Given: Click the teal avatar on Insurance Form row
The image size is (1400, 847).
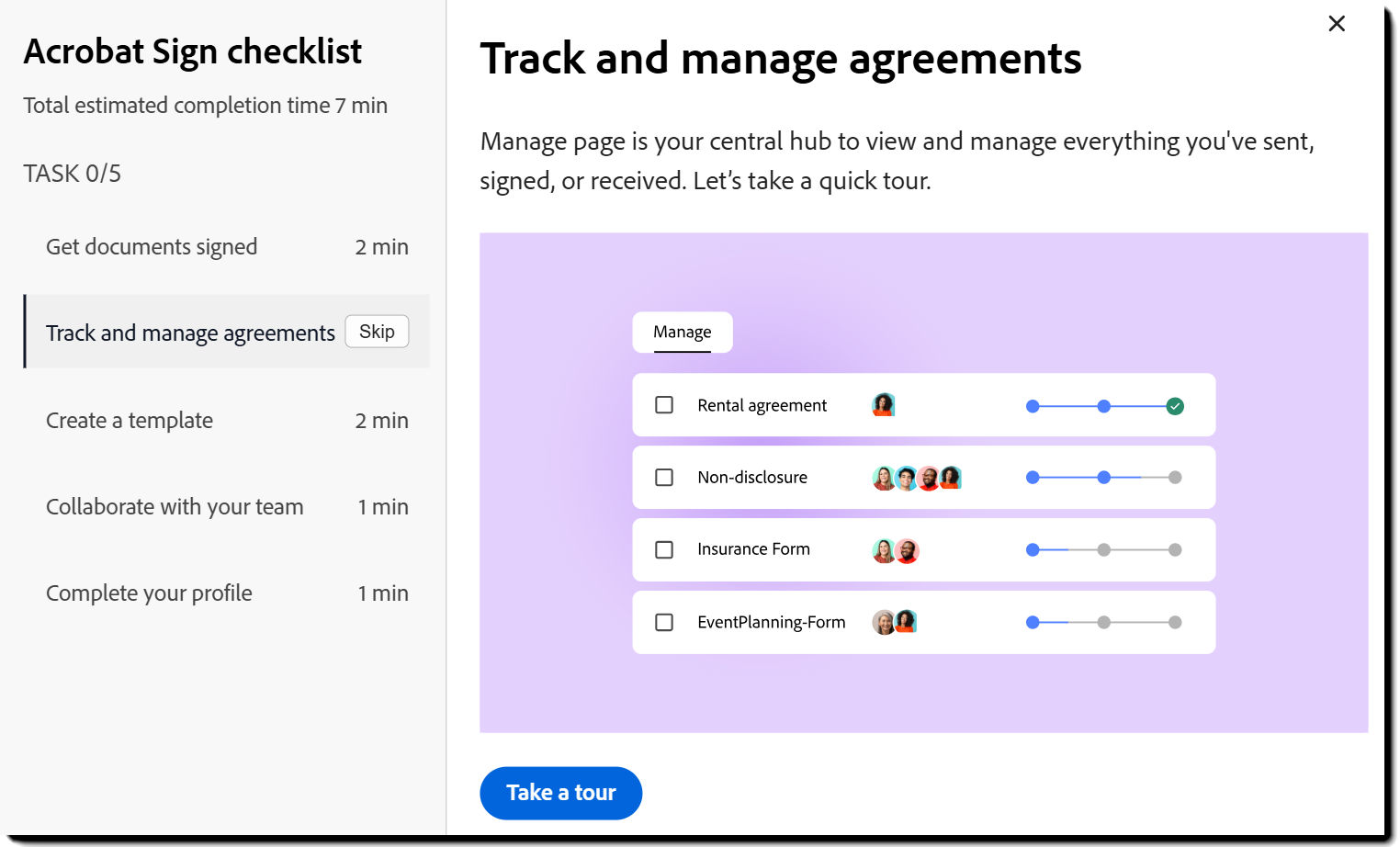Looking at the screenshot, I should (882, 549).
